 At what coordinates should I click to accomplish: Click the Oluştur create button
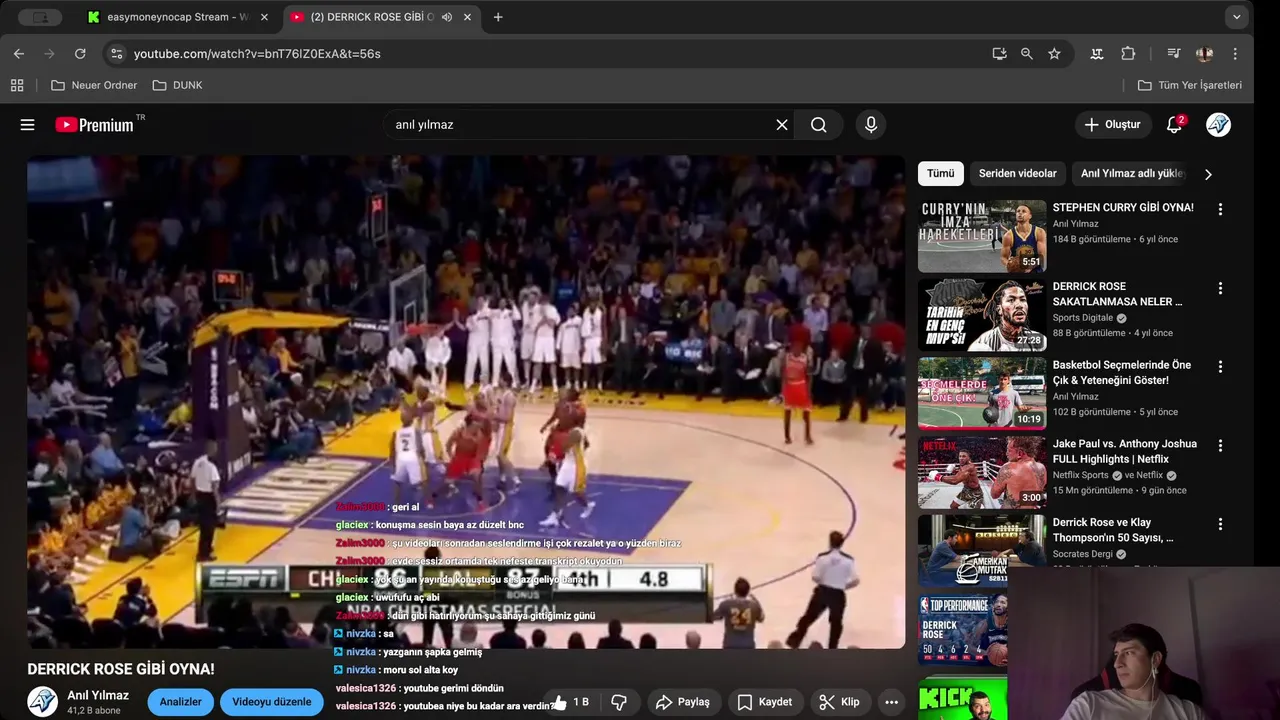tap(1112, 125)
